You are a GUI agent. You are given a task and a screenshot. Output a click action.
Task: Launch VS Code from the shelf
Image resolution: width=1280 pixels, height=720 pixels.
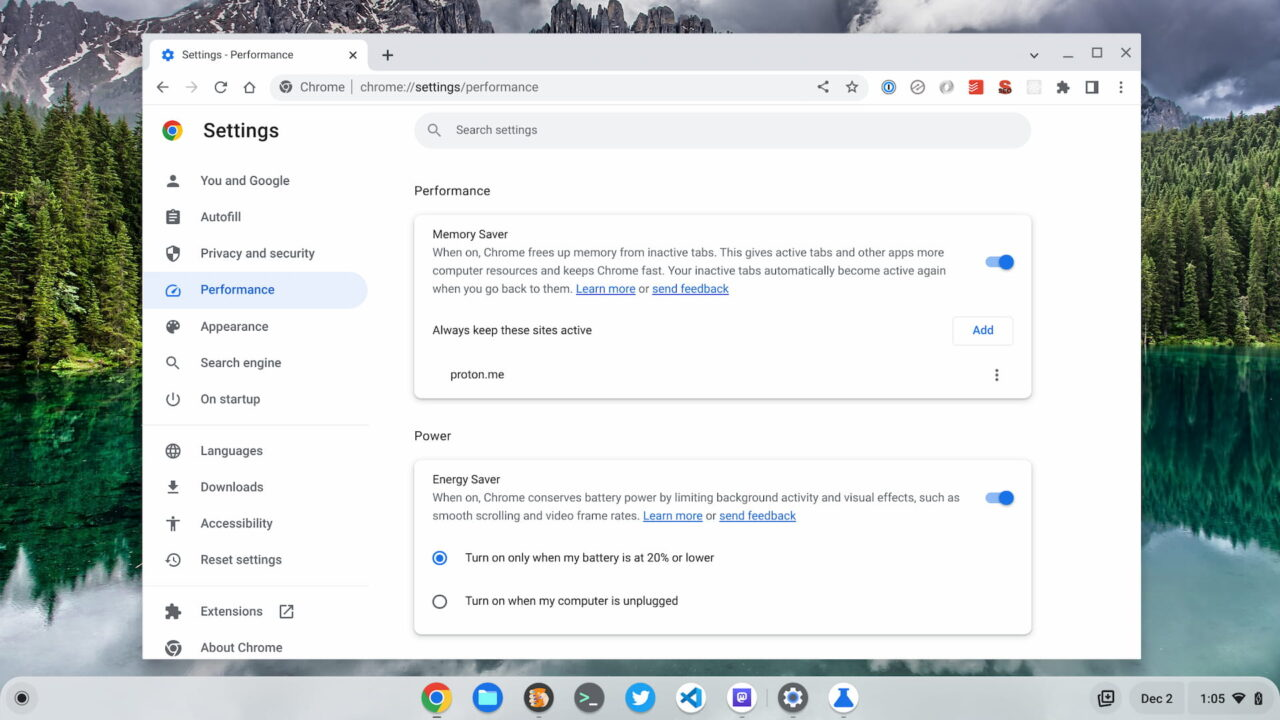coord(690,698)
